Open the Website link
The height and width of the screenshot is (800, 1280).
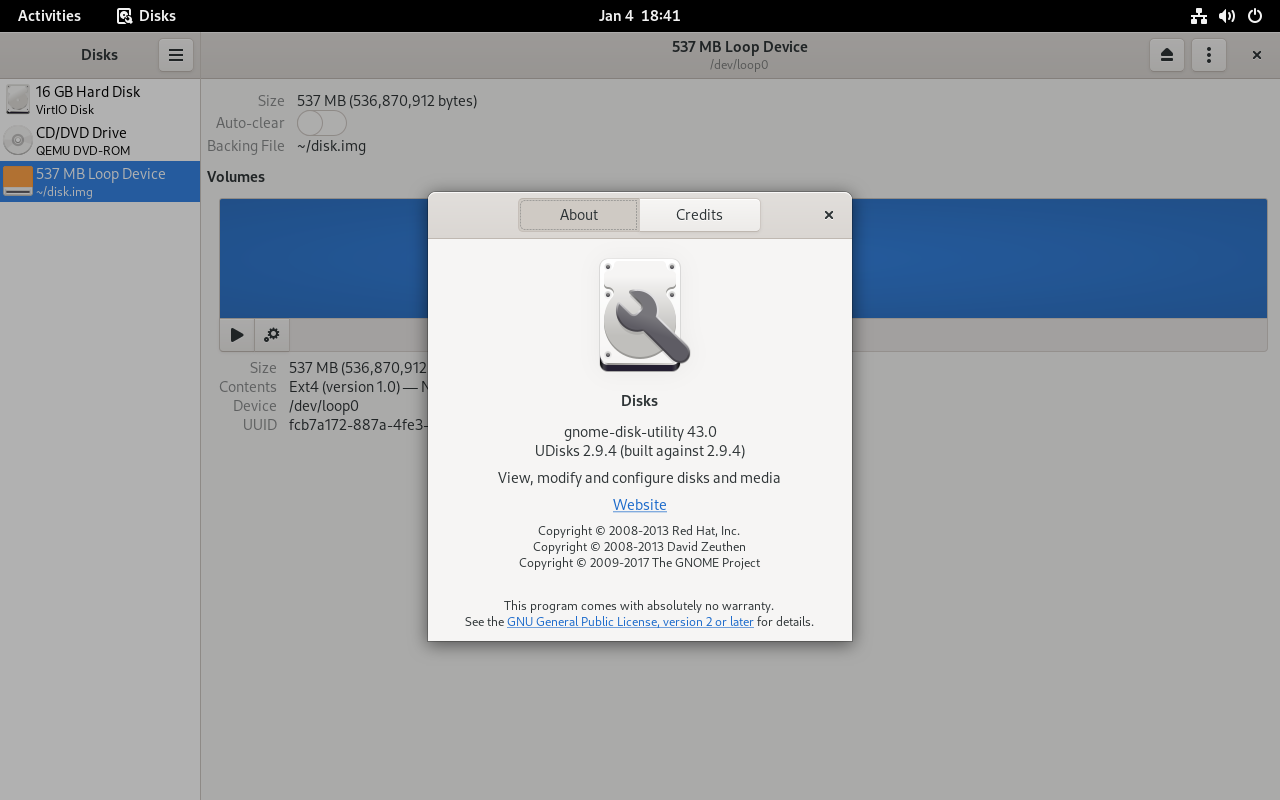coord(640,505)
